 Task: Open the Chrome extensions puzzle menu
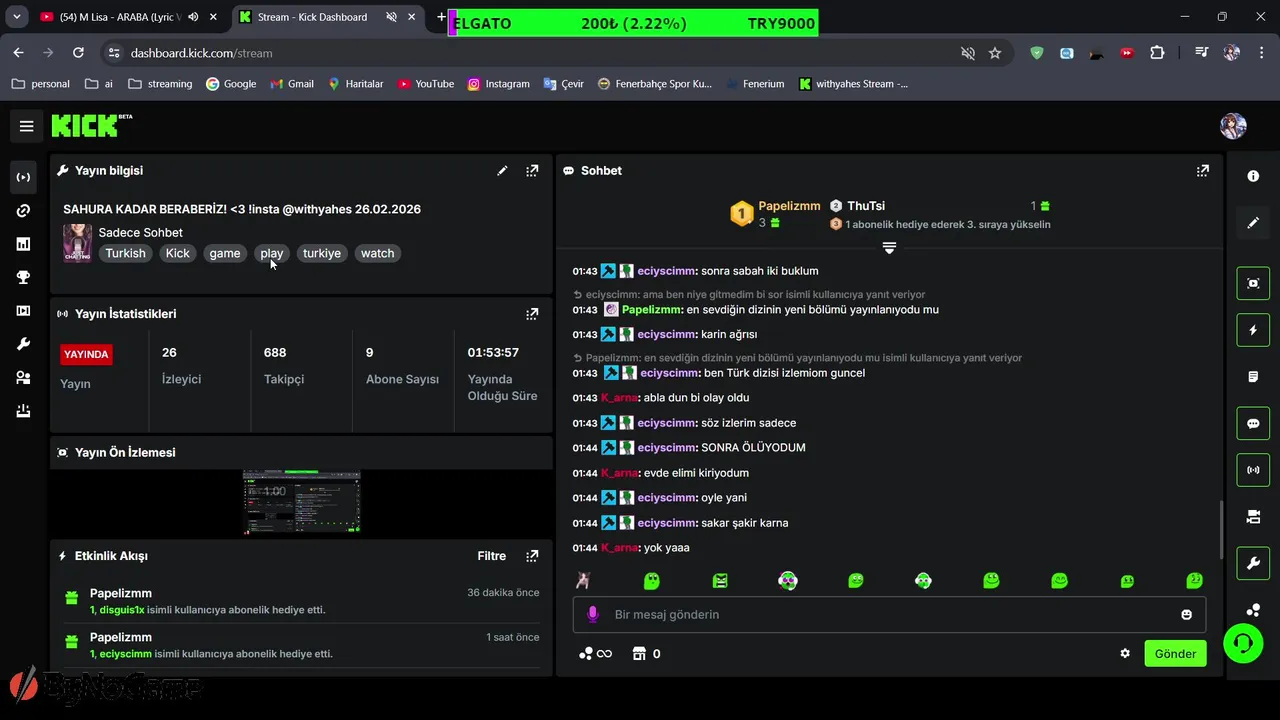[x=1157, y=53]
